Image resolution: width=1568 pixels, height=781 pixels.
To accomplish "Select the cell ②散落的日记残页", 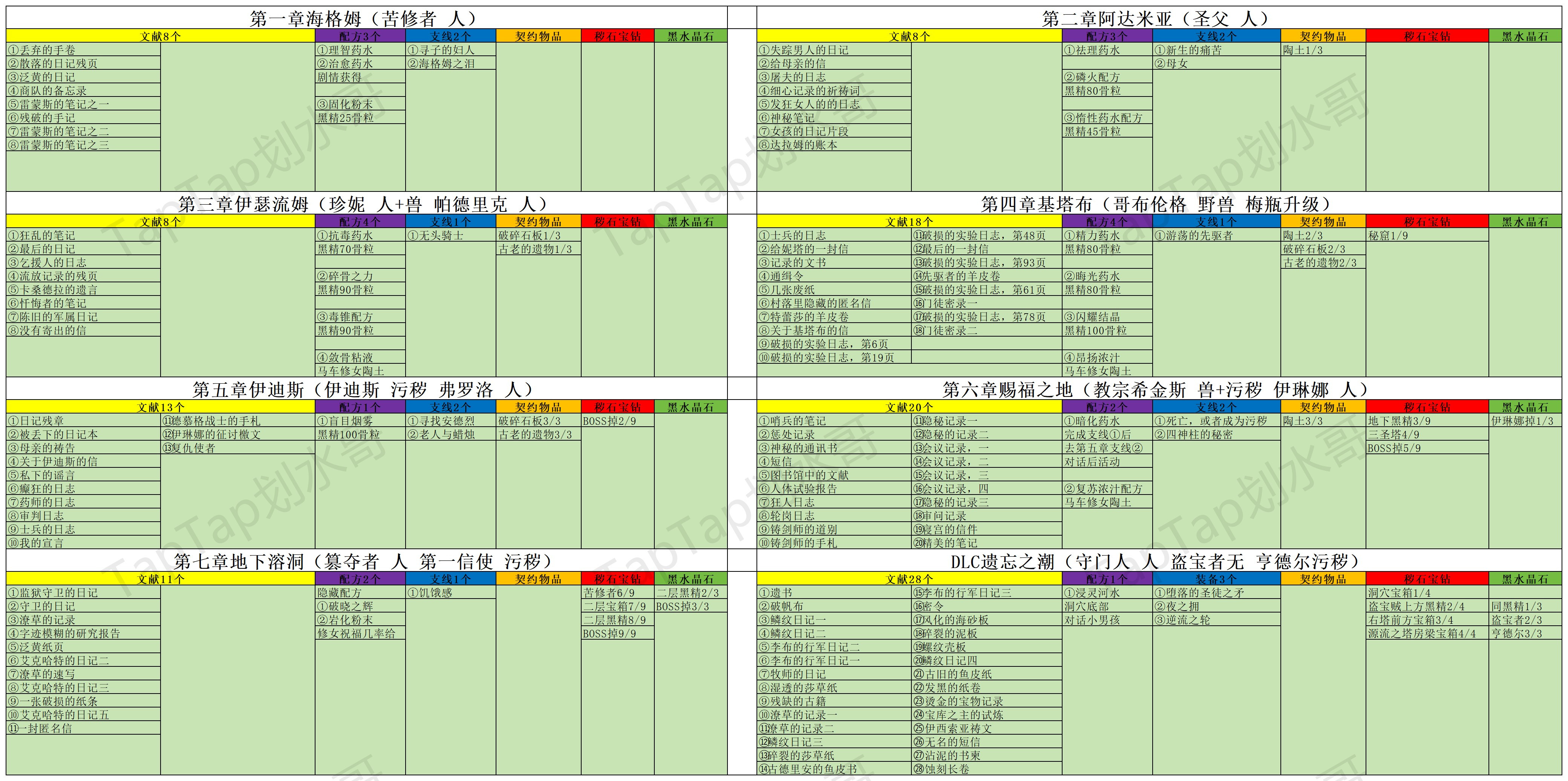I will pos(83,63).
